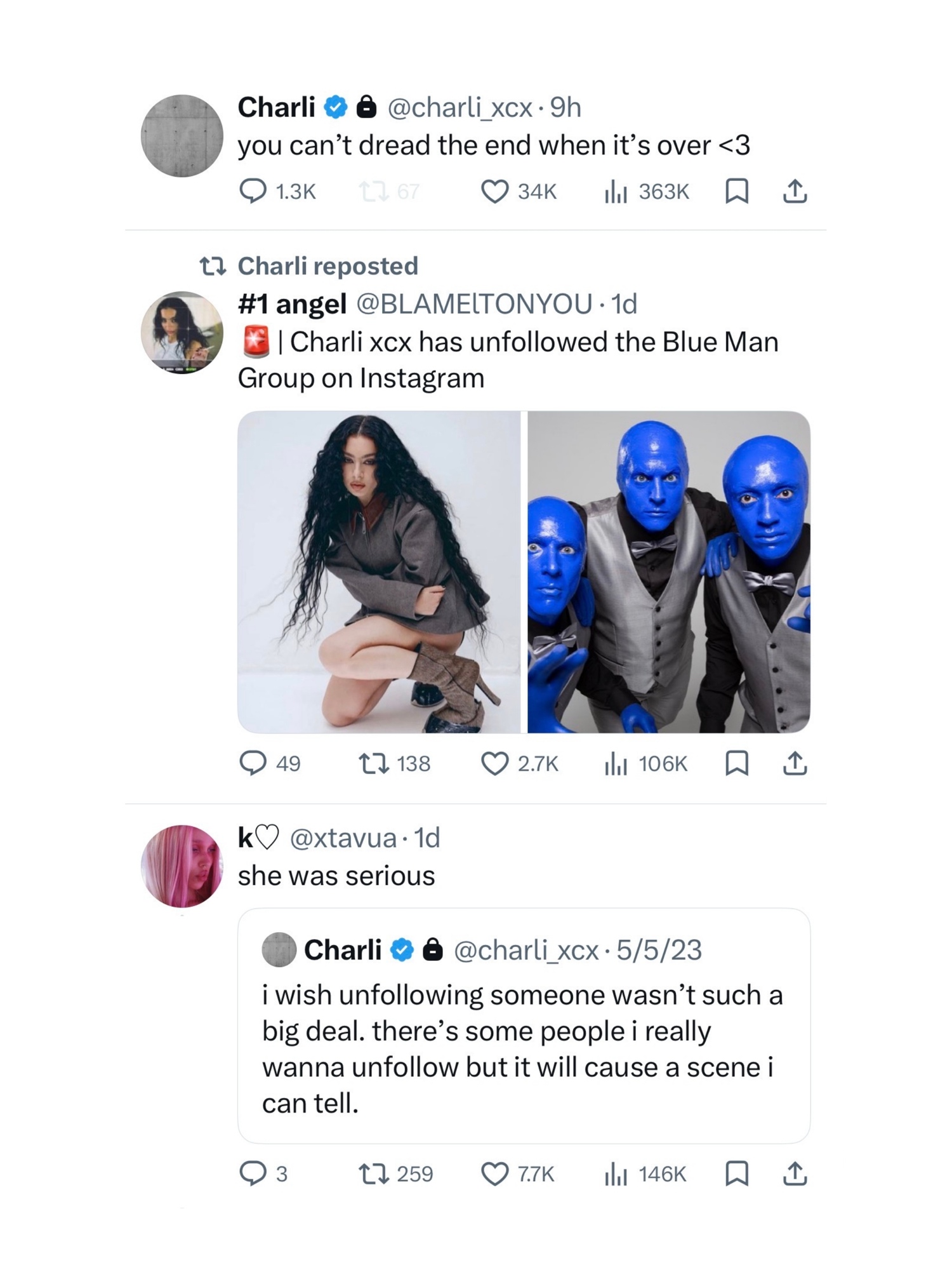
Task: Bookmark the 'she was serious' tweet
Action: click(736, 1173)
